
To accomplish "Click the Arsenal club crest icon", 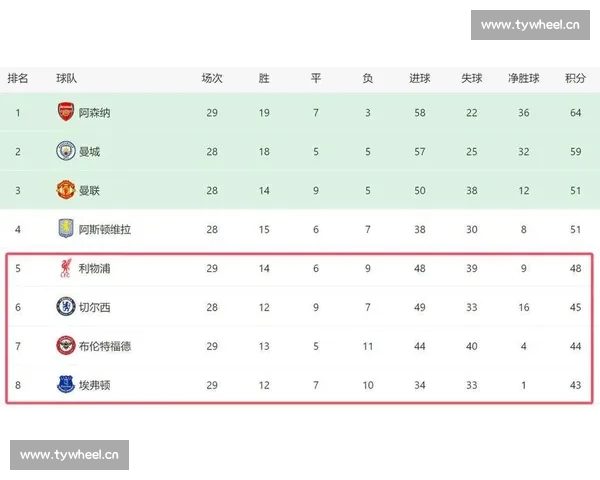I will 66,113.
